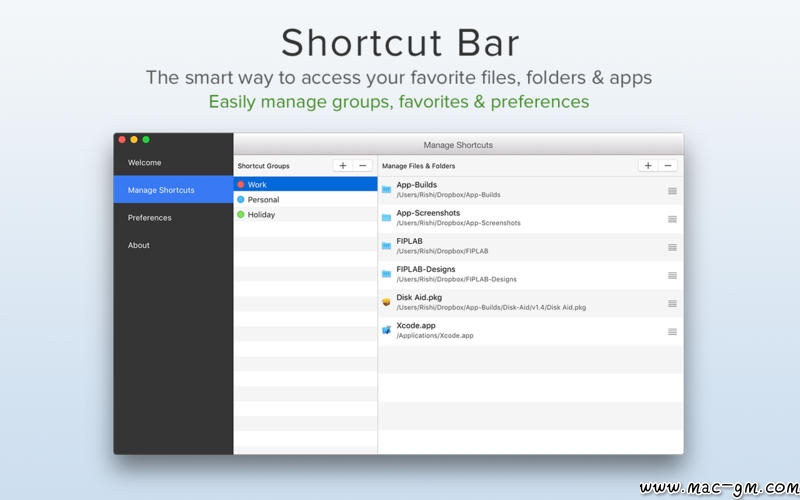Click the blue color dot for Personal

241,199
